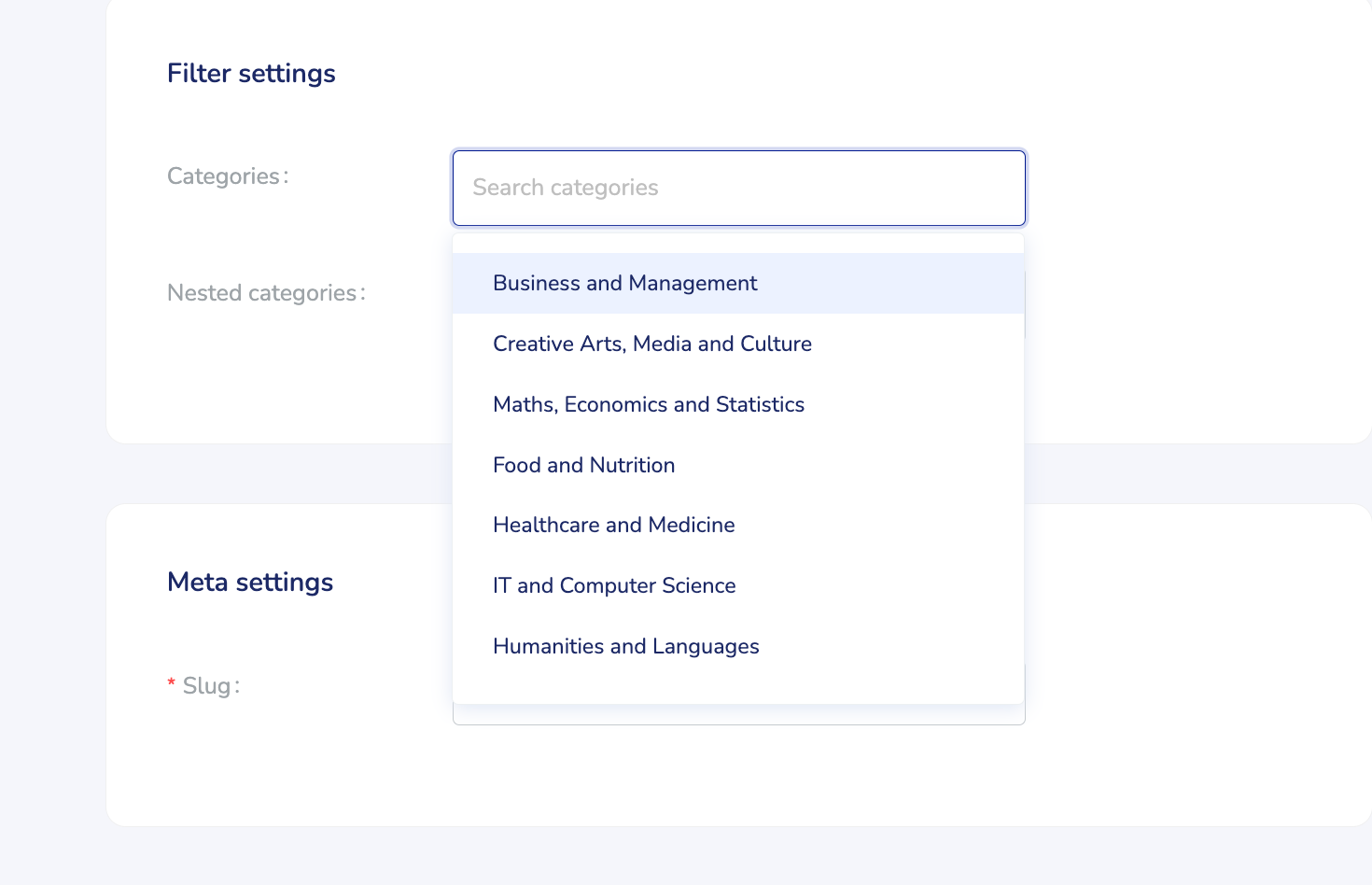Click the Meta settings heading

click(250, 583)
